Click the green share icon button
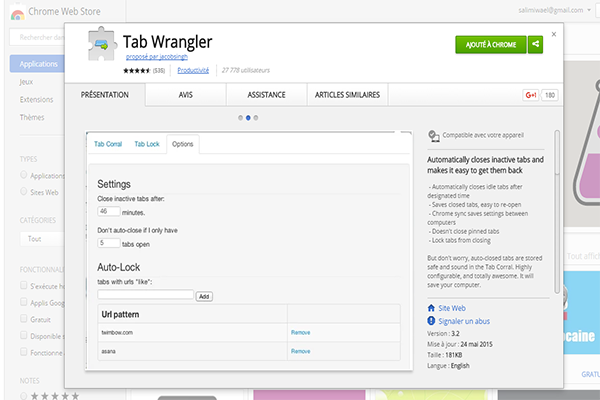The height and width of the screenshot is (400, 600). (x=535, y=44)
